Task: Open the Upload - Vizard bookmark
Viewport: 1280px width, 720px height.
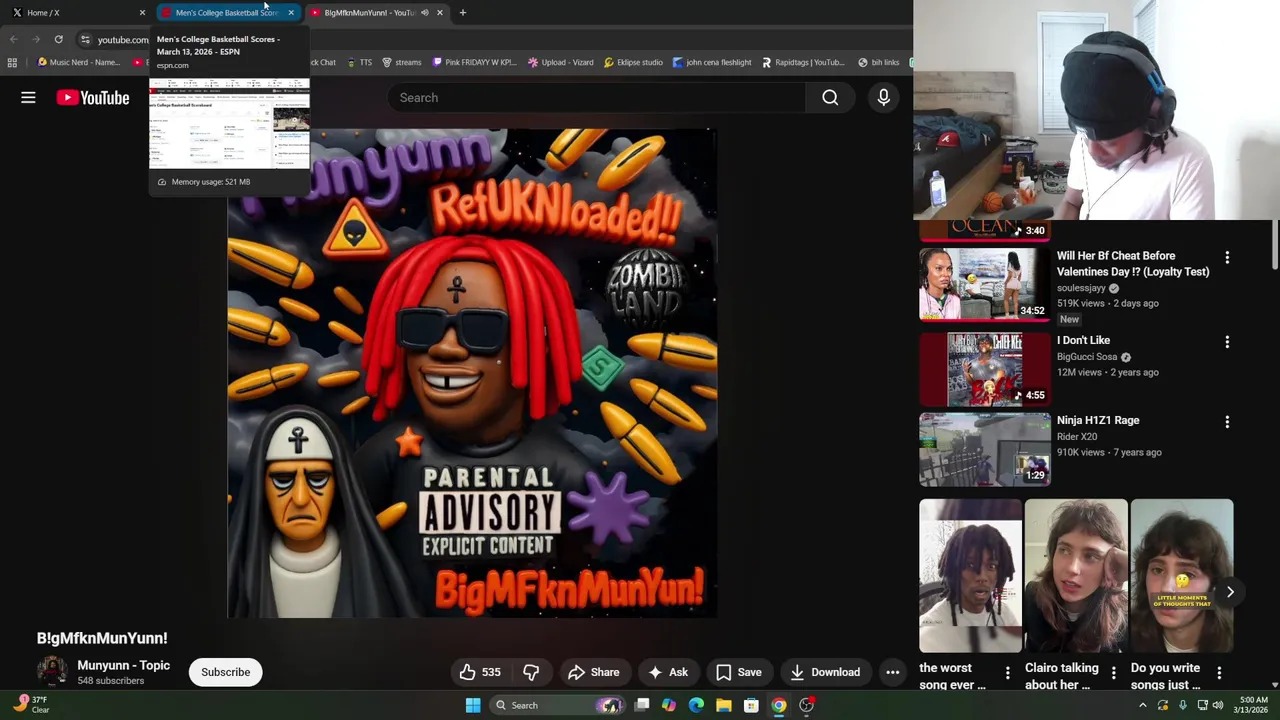Action: (x=561, y=62)
